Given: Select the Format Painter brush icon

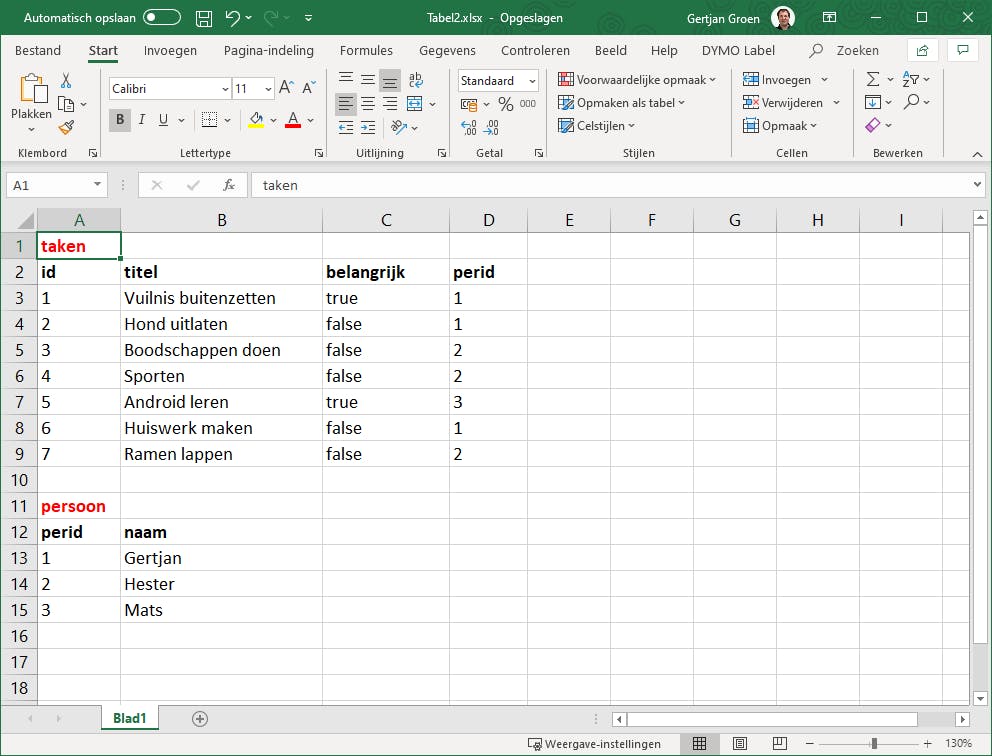Looking at the screenshot, I should point(66,127).
